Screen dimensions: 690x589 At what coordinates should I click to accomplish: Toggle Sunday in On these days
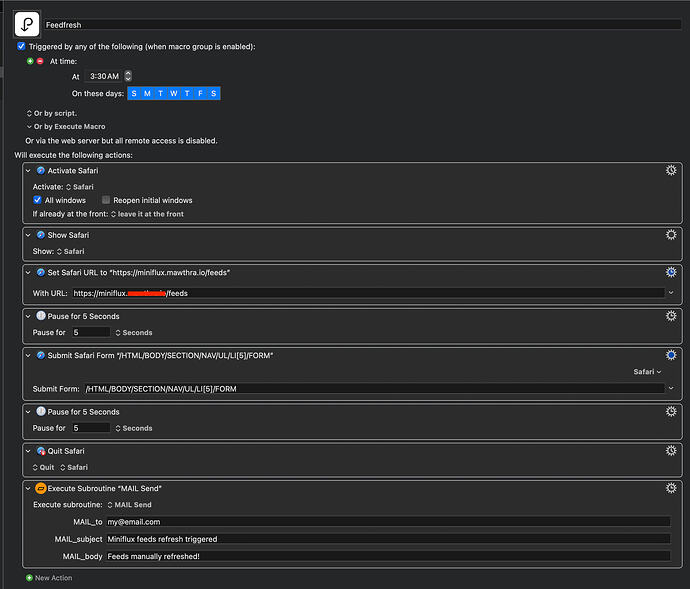pyautogui.click(x=134, y=93)
